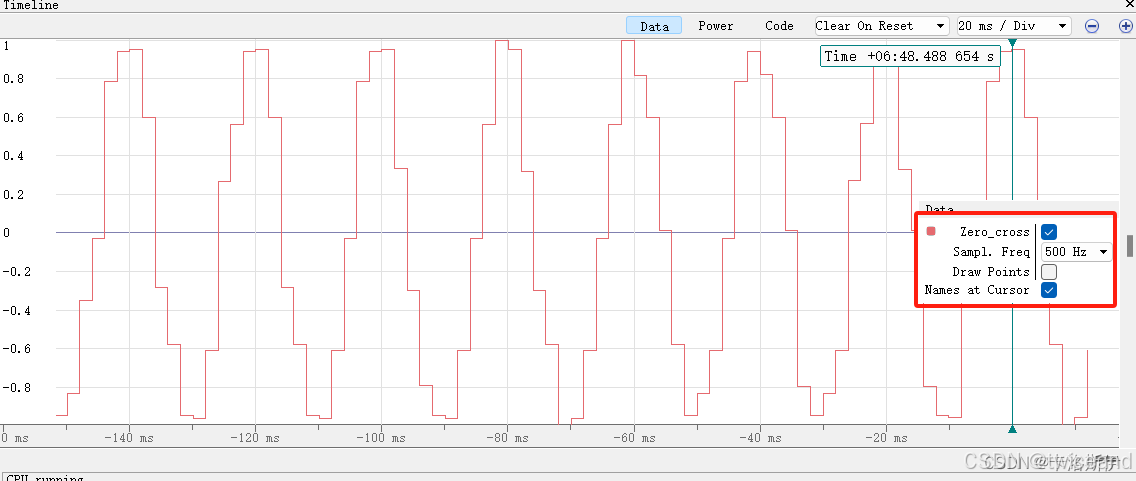Click the CPU running status text

click(43, 478)
